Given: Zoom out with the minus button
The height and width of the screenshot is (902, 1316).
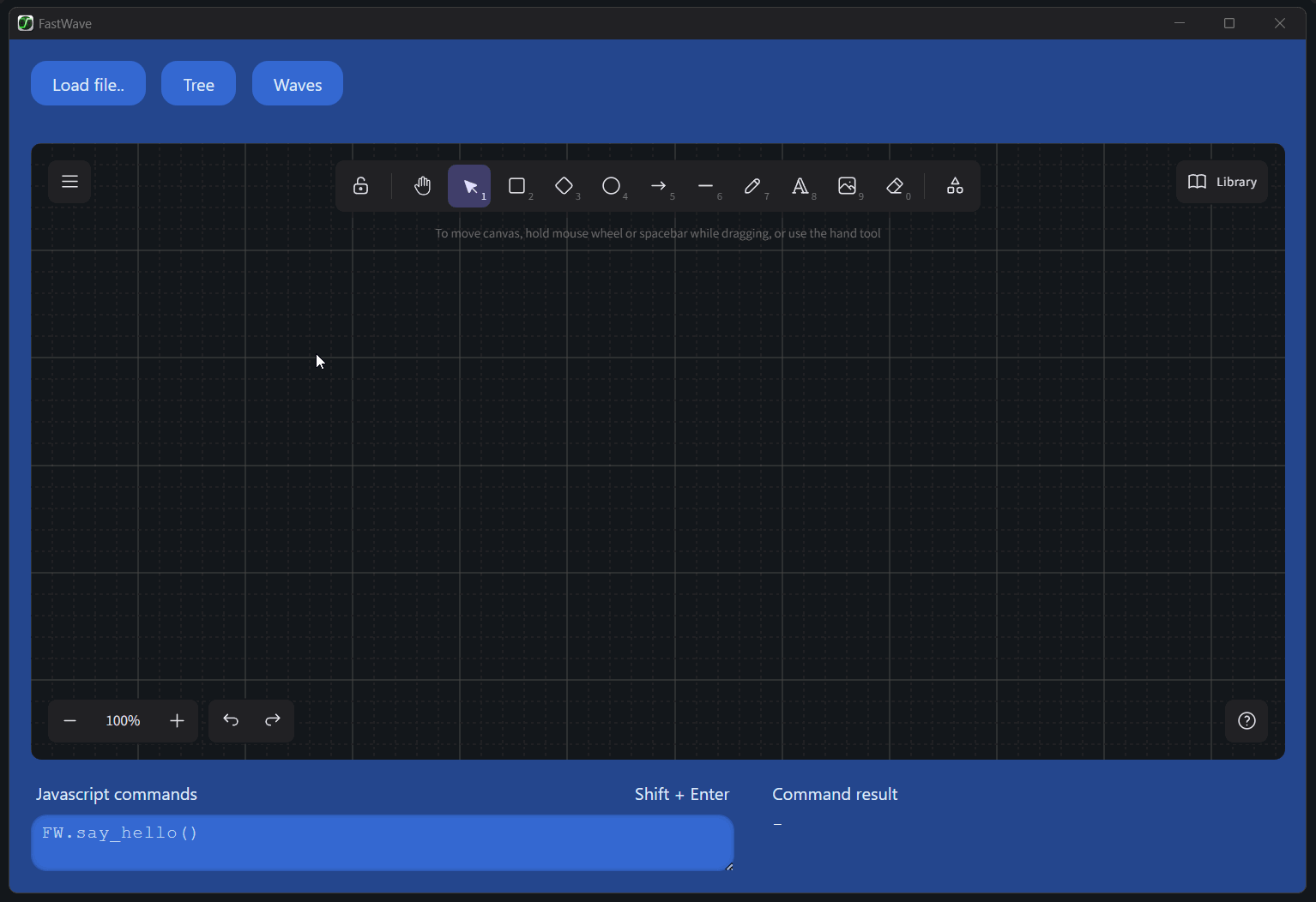Looking at the screenshot, I should [70, 721].
